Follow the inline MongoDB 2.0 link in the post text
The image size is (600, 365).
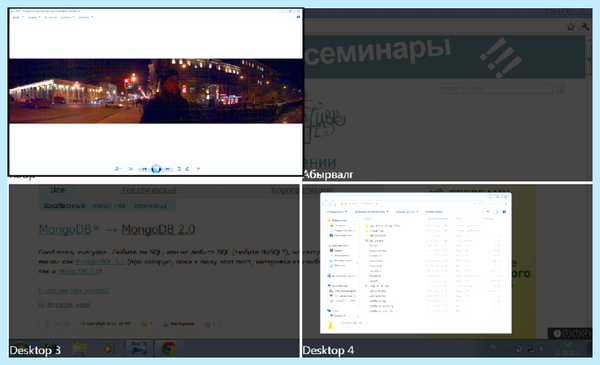pos(79,271)
